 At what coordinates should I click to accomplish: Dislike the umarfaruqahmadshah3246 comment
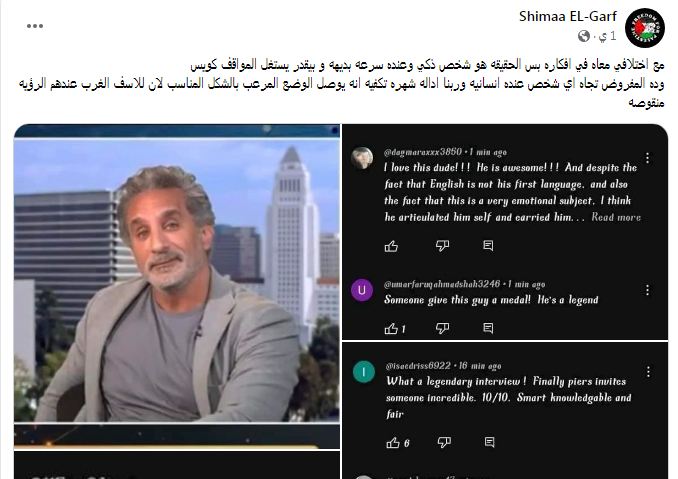click(442, 329)
